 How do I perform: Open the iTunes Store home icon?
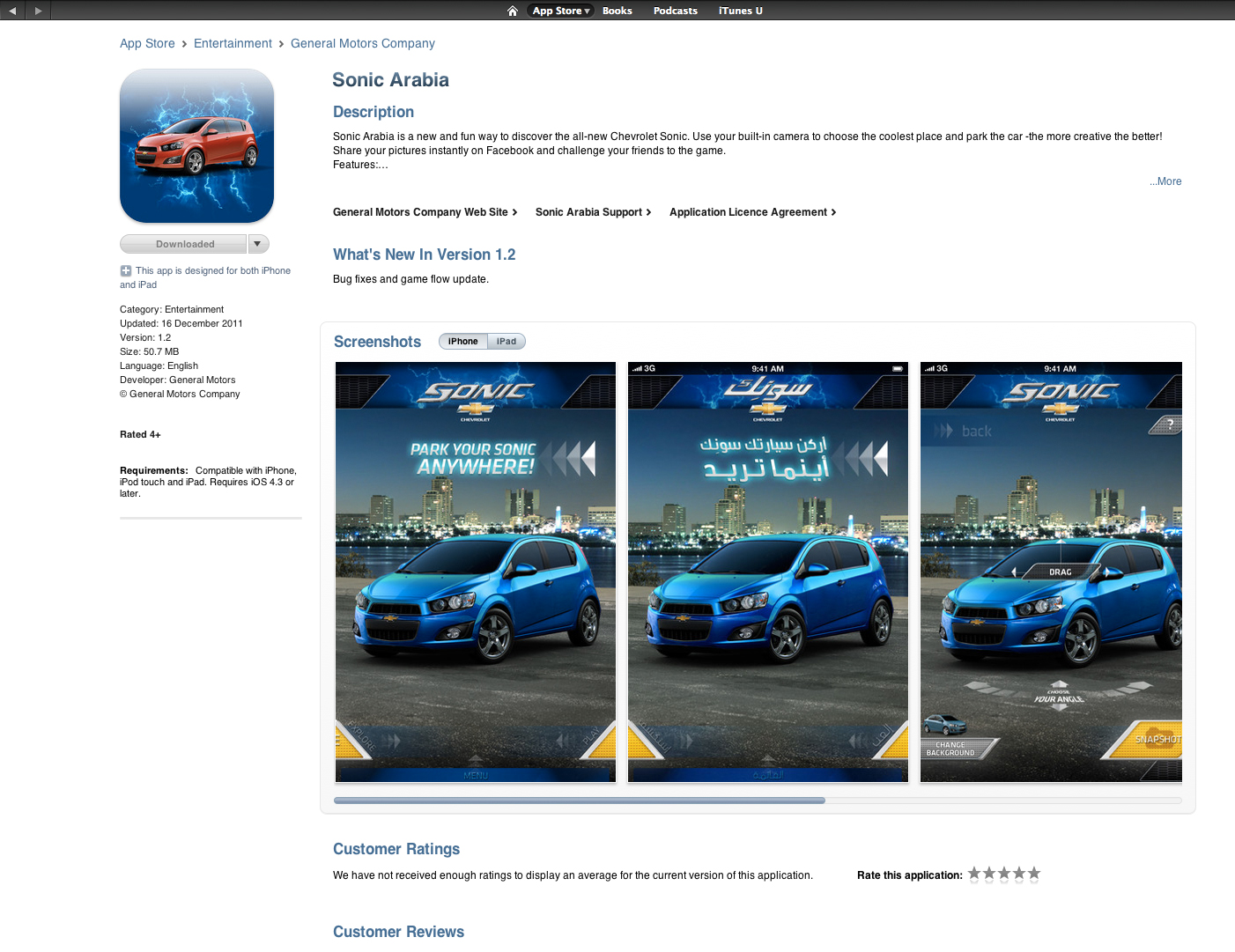(x=513, y=11)
